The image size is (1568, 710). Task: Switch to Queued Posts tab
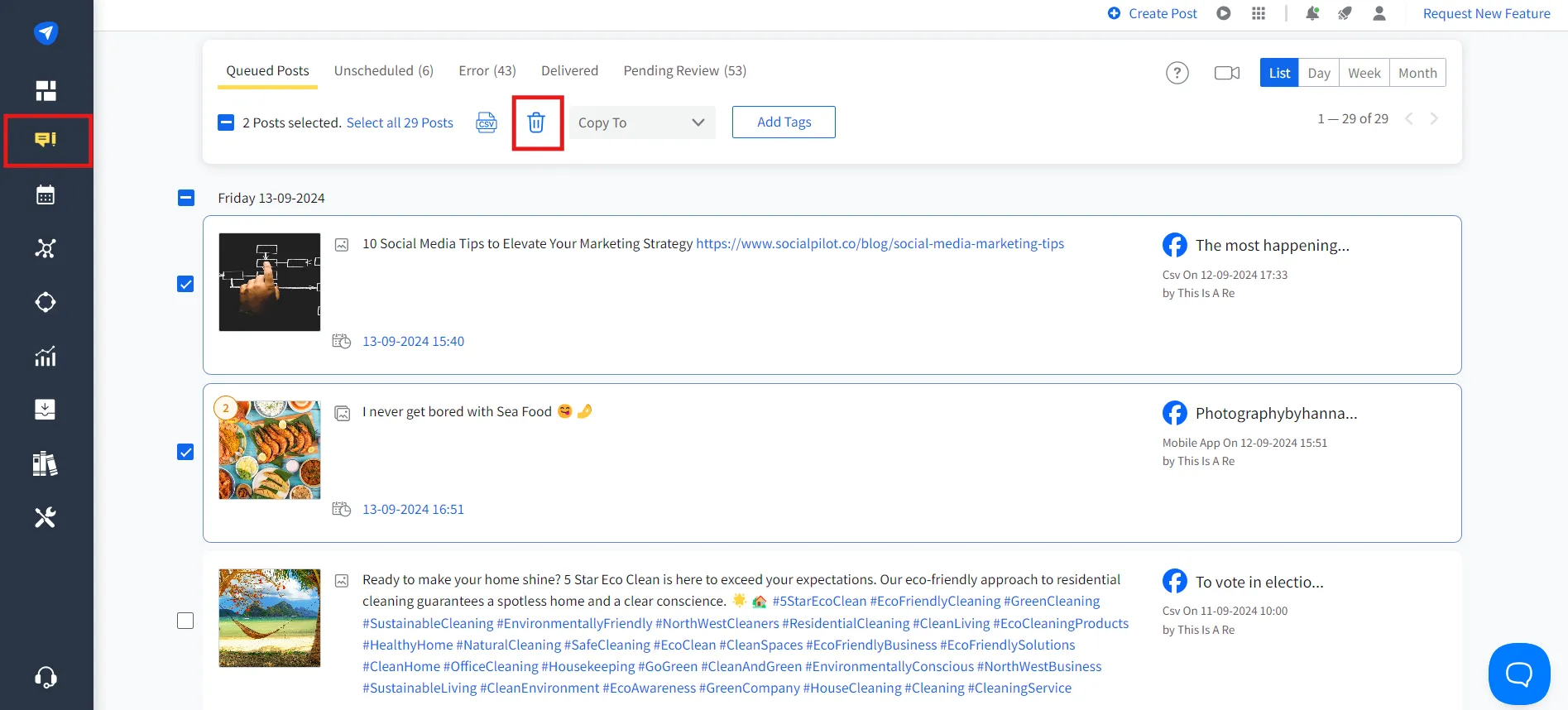click(268, 71)
